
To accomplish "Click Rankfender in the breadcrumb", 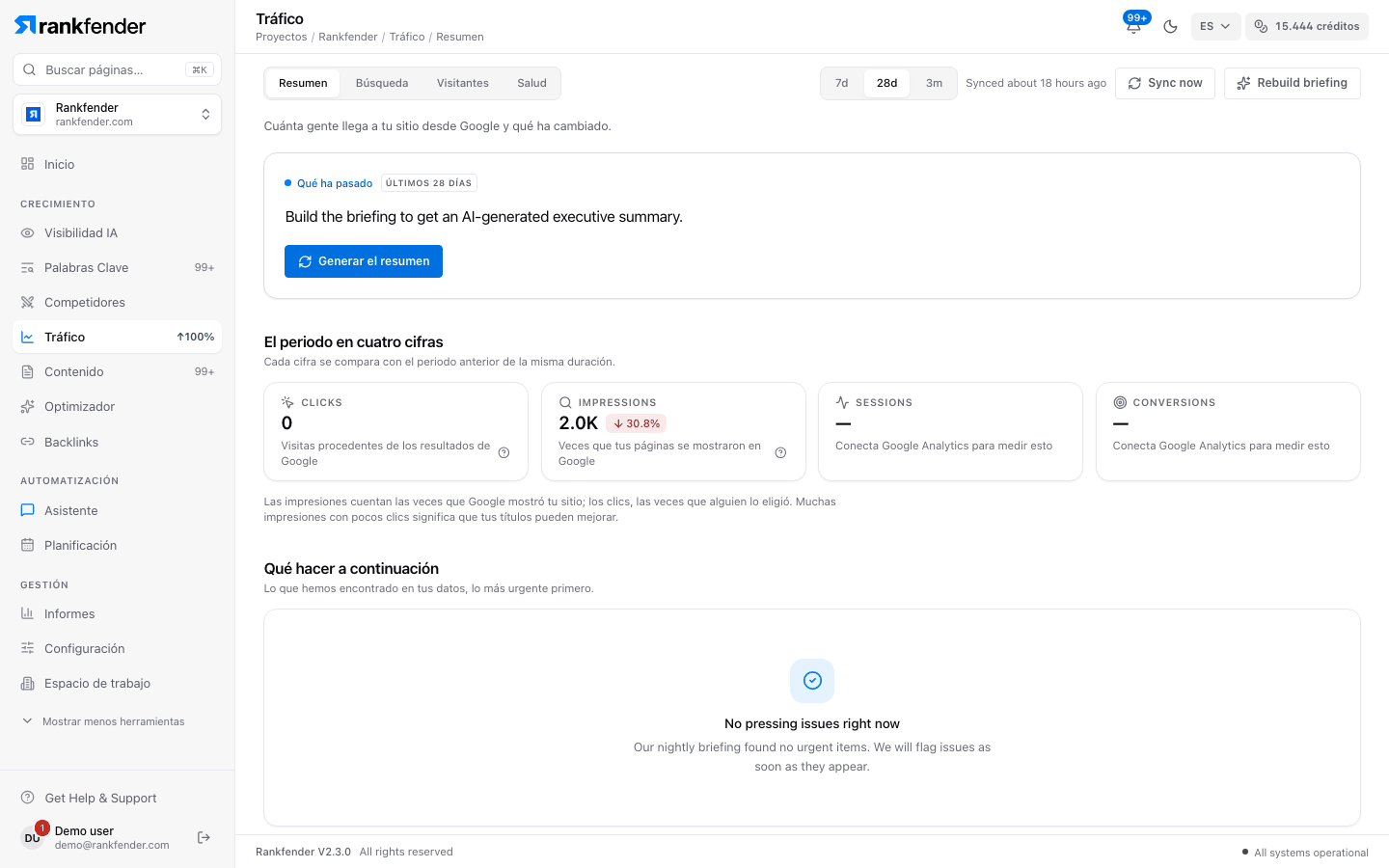I will (348, 37).
